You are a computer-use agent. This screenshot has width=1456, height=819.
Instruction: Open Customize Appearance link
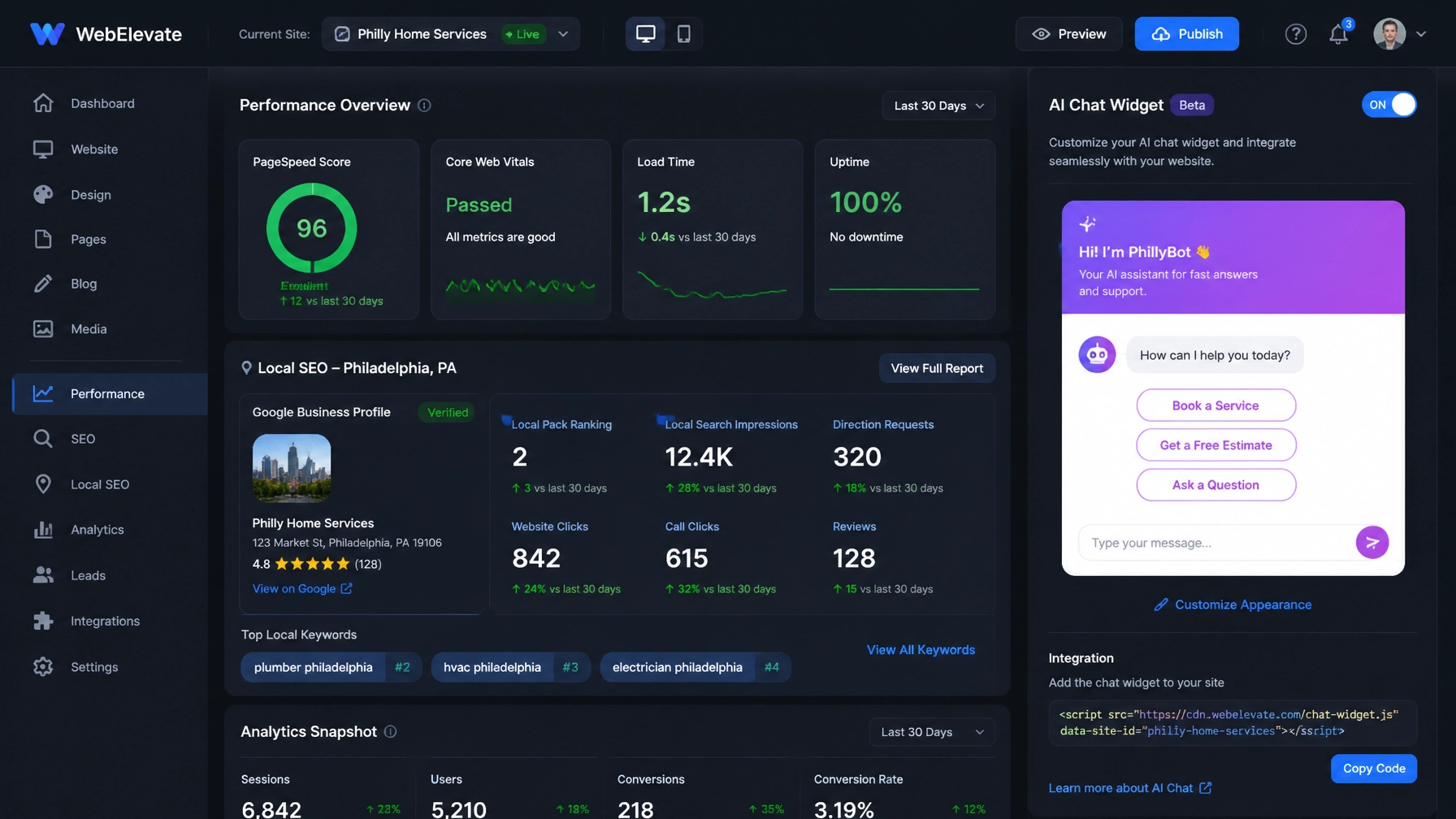tap(1233, 604)
